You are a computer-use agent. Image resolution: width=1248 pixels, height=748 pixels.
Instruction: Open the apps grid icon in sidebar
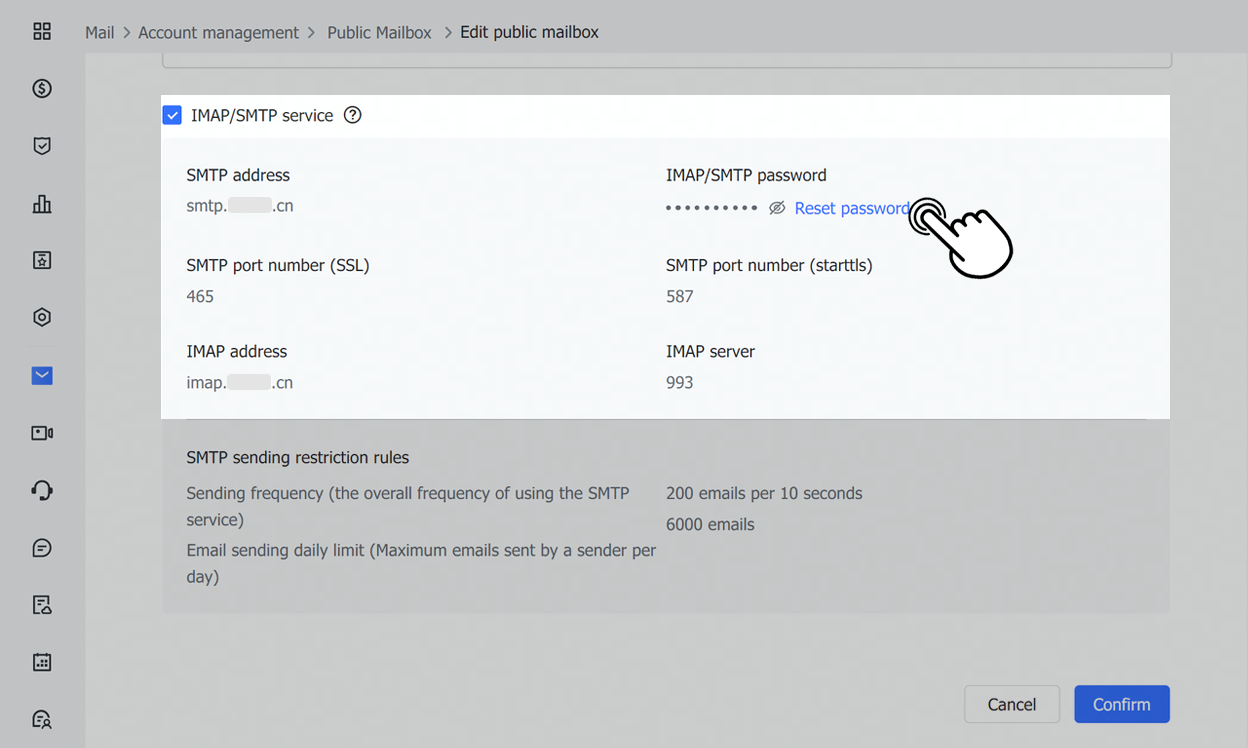coord(41,31)
